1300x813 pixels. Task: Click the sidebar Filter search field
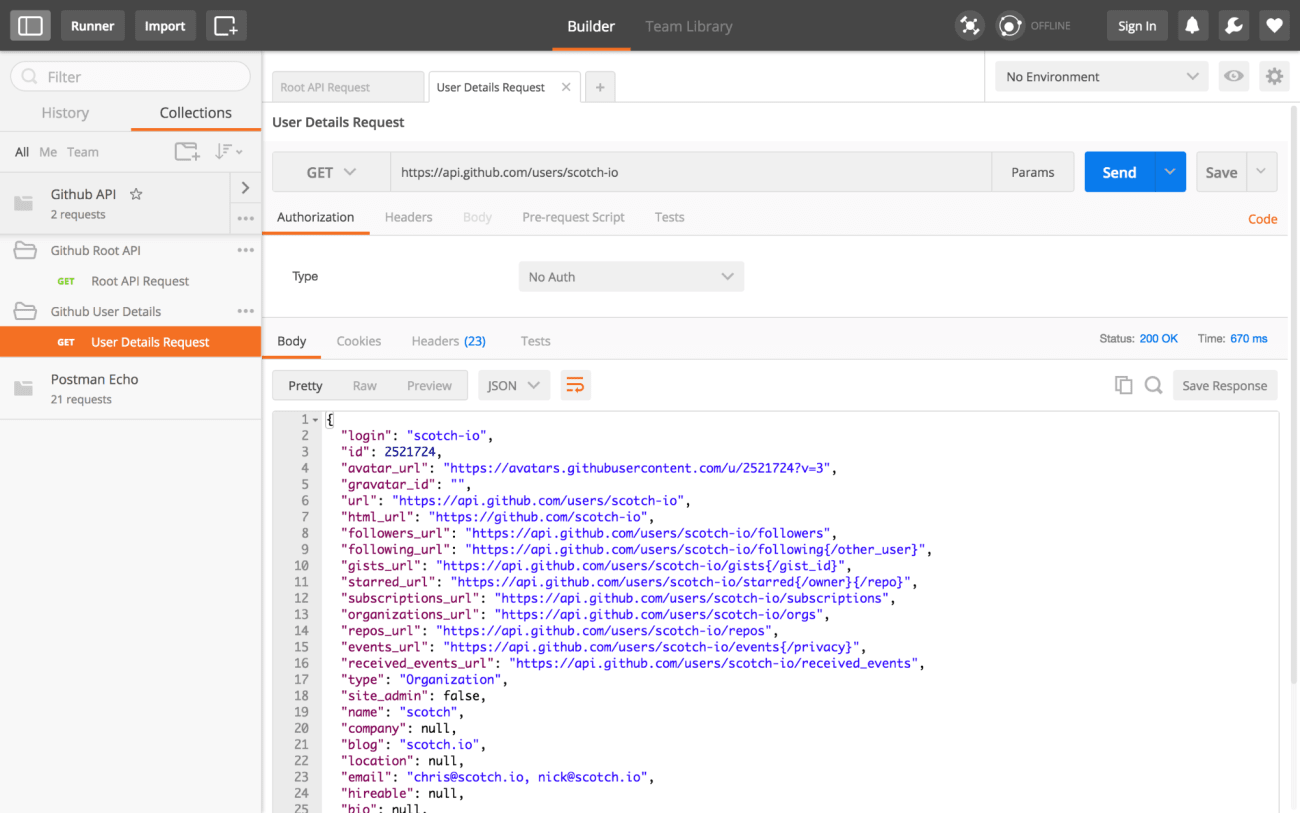pos(130,76)
